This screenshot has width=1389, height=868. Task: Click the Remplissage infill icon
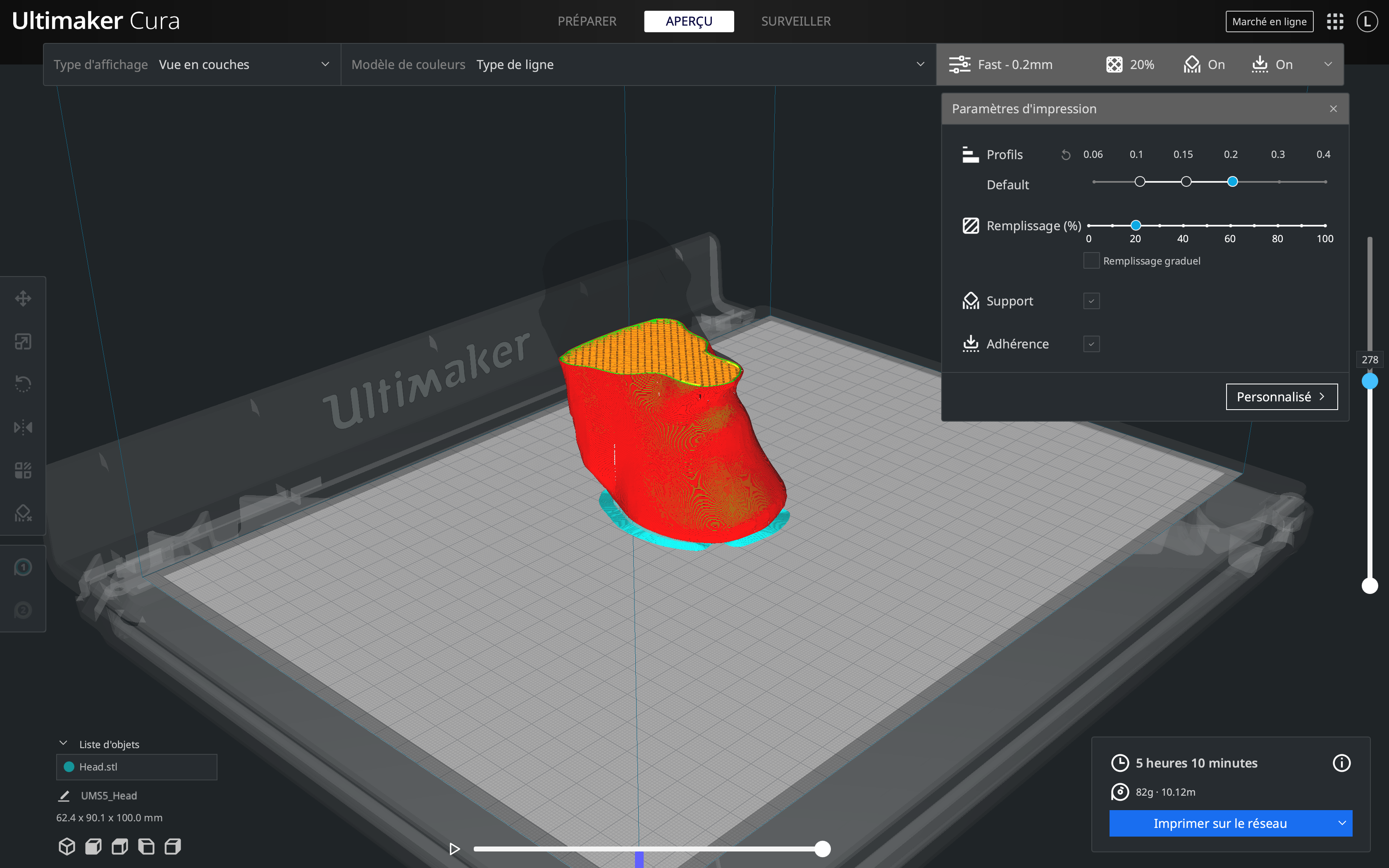[971, 226]
